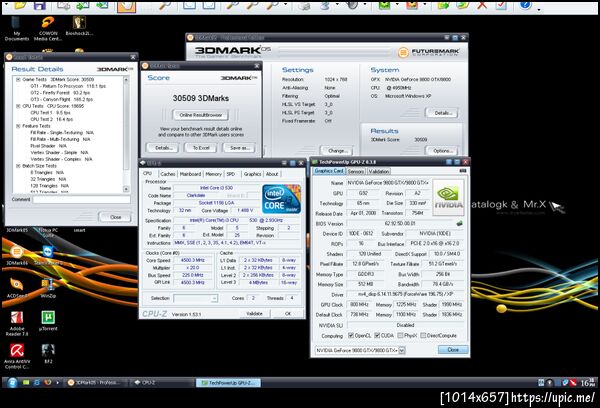Click the floppy disk Save icon in top toolbar
This screenshot has height=408, width=600.
[39, 5]
